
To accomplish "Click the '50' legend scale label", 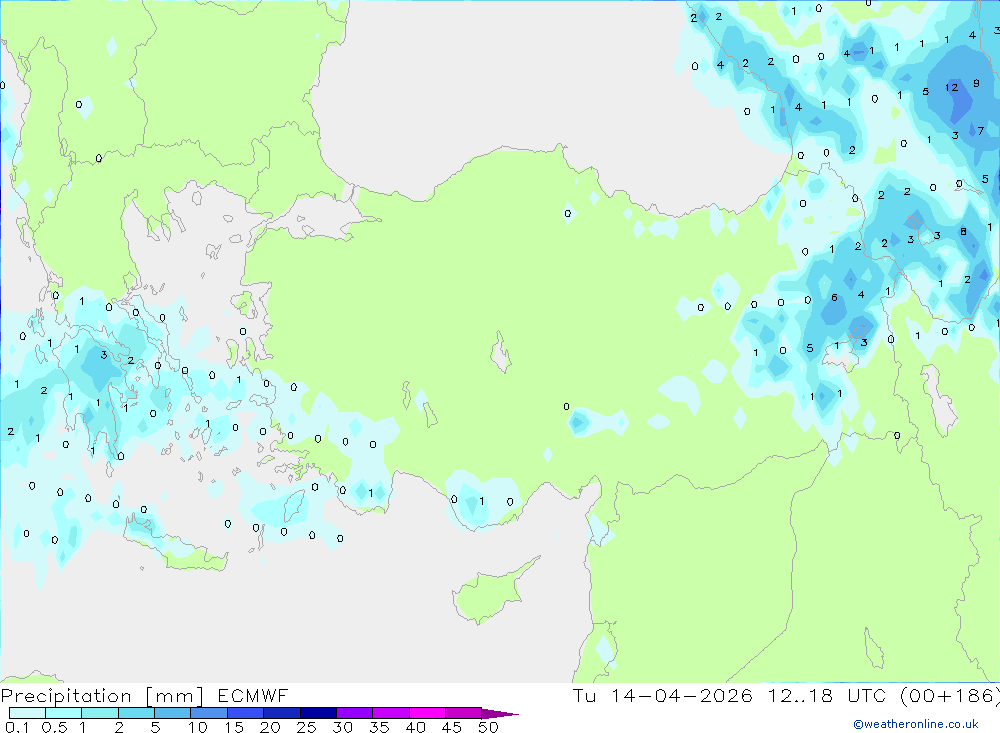I will 488,727.
